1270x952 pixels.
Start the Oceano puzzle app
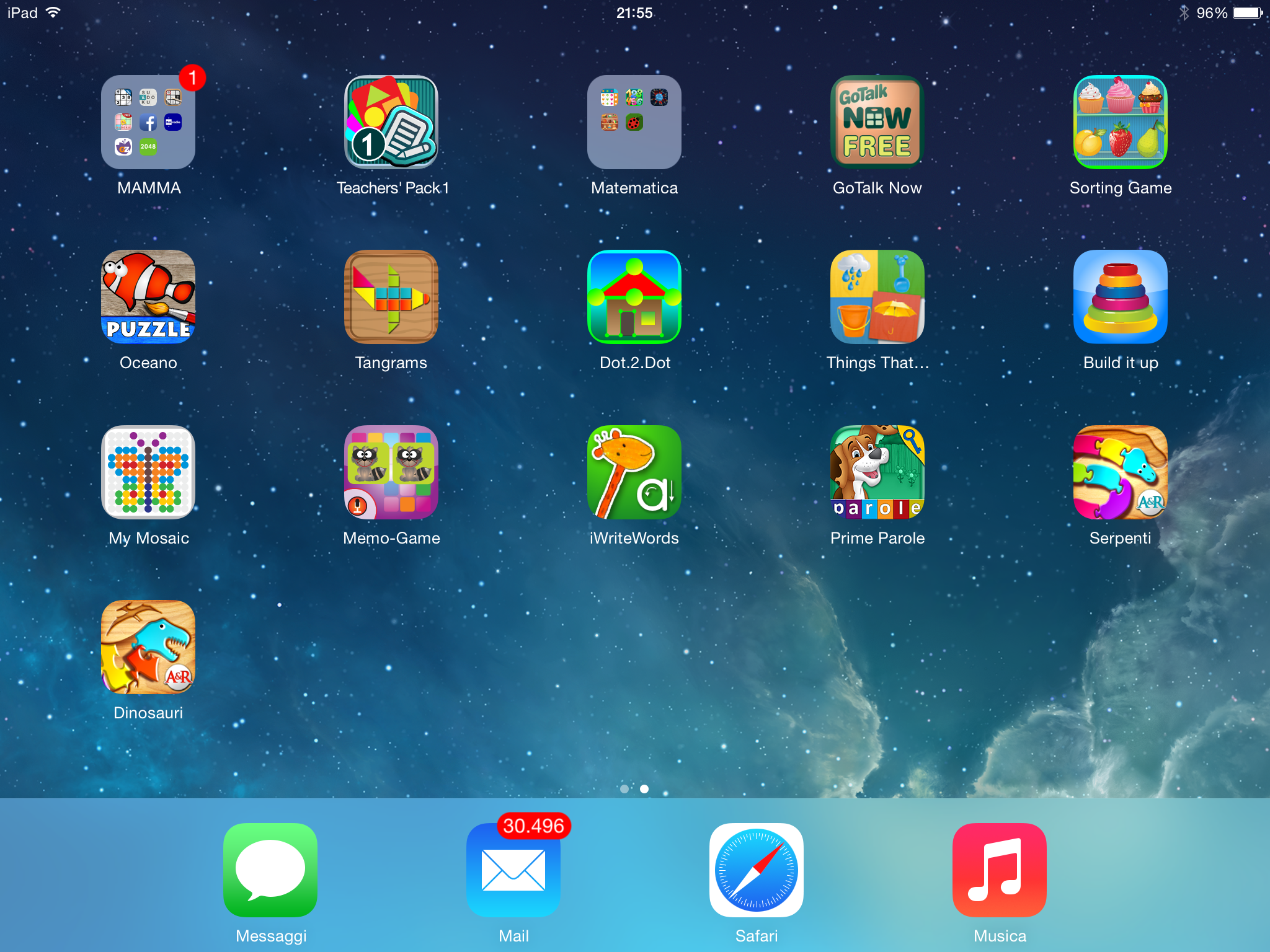(x=148, y=297)
